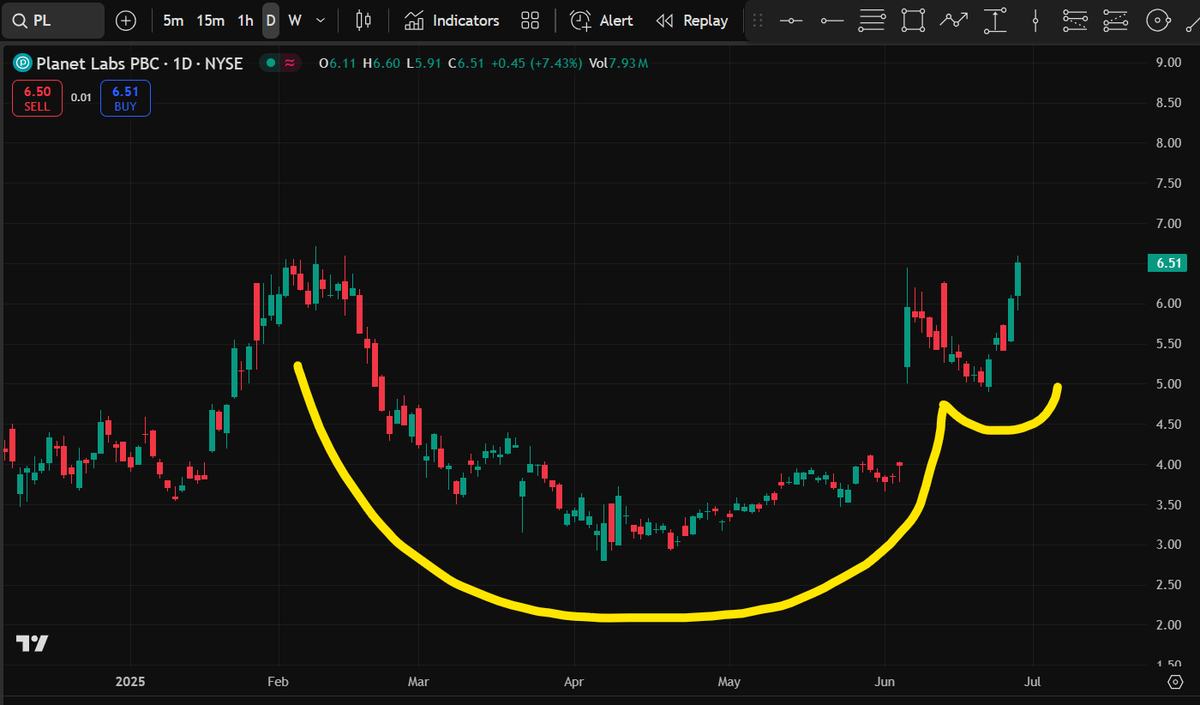Viewport: 1200px width, 705px height.
Task: Click the 2025 time axis label
Action: click(130, 682)
